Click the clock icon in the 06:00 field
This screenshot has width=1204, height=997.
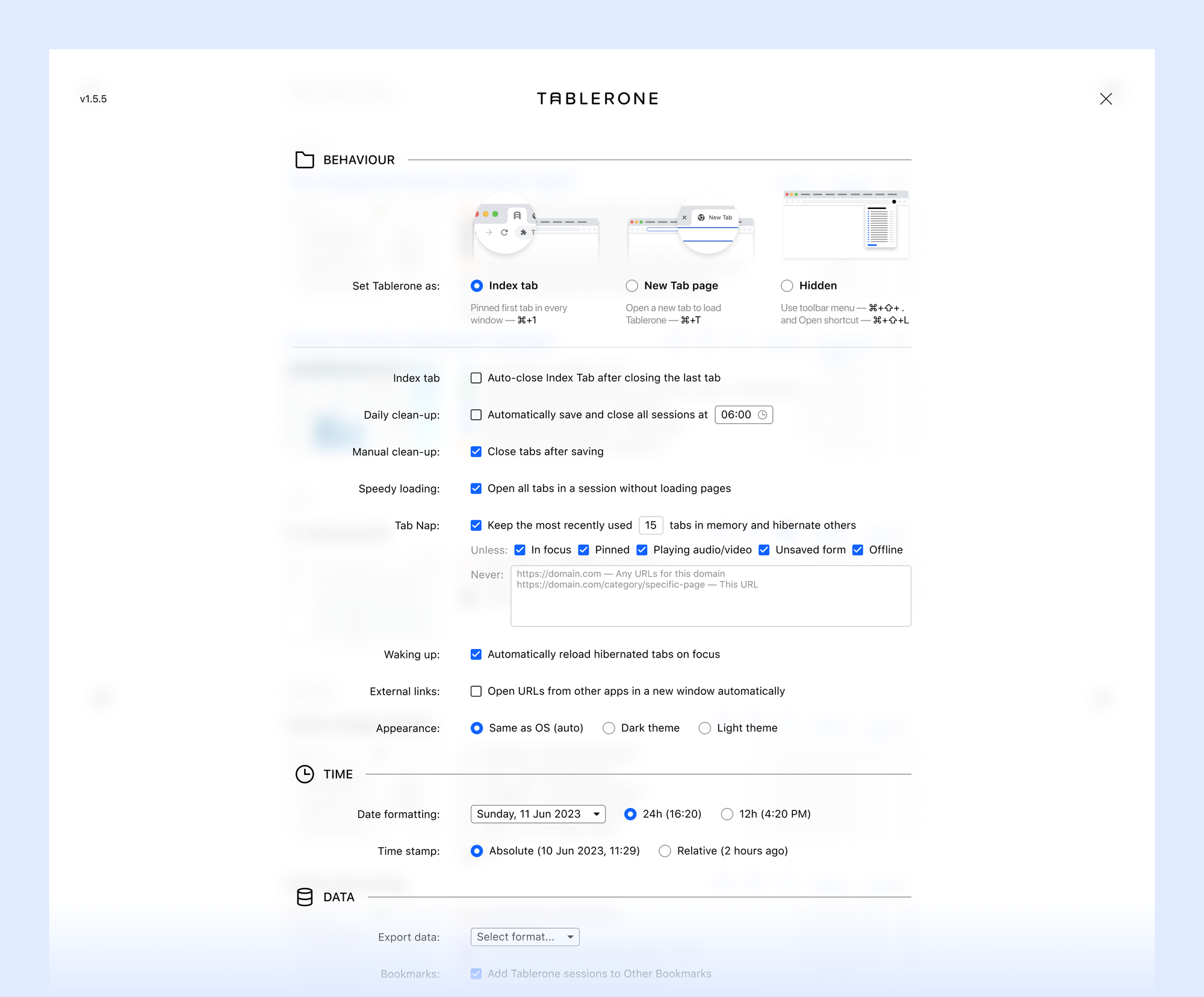(762, 415)
